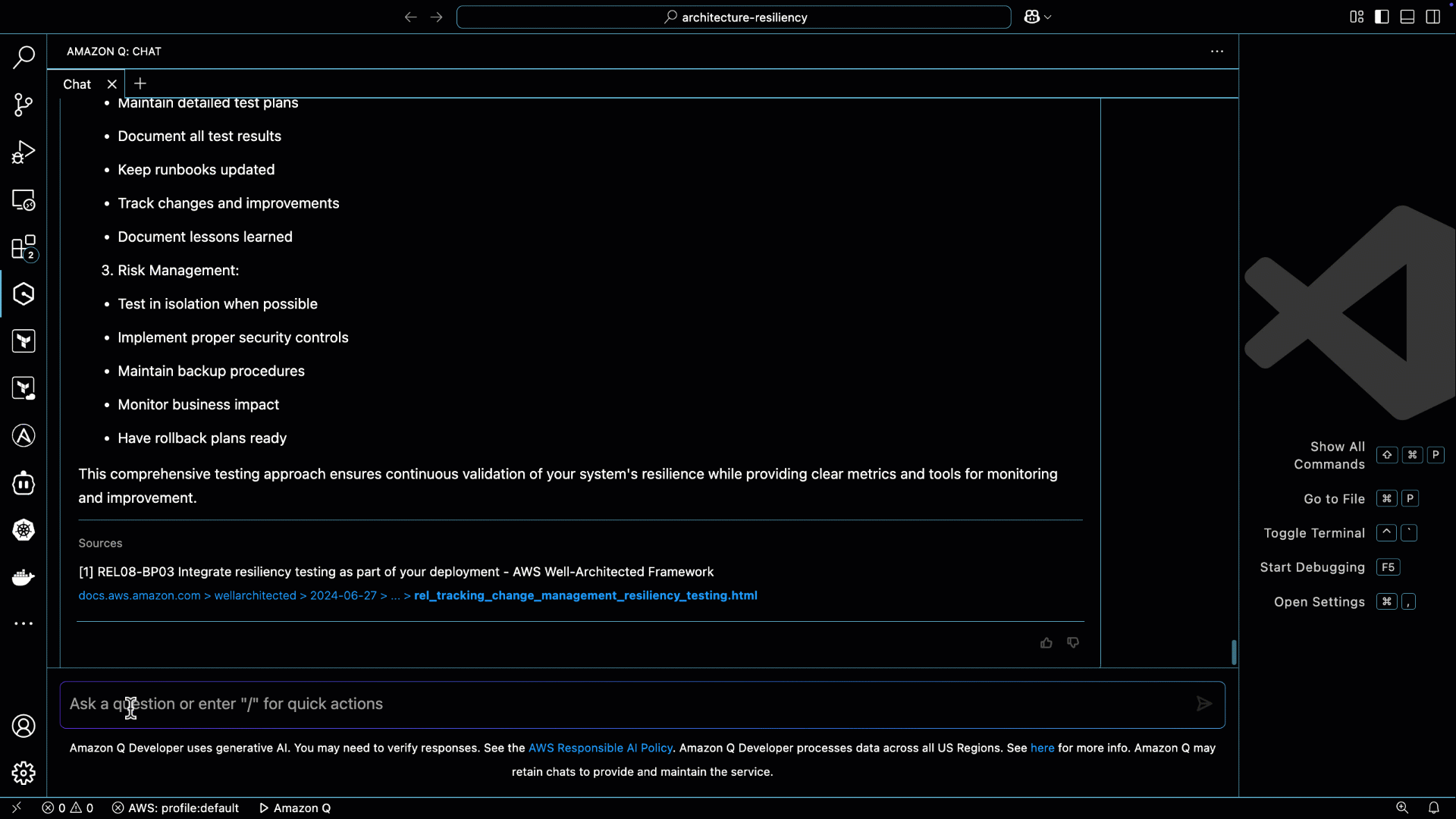Select the Run and Debug icon
The width and height of the screenshot is (1456, 819).
pos(24,152)
